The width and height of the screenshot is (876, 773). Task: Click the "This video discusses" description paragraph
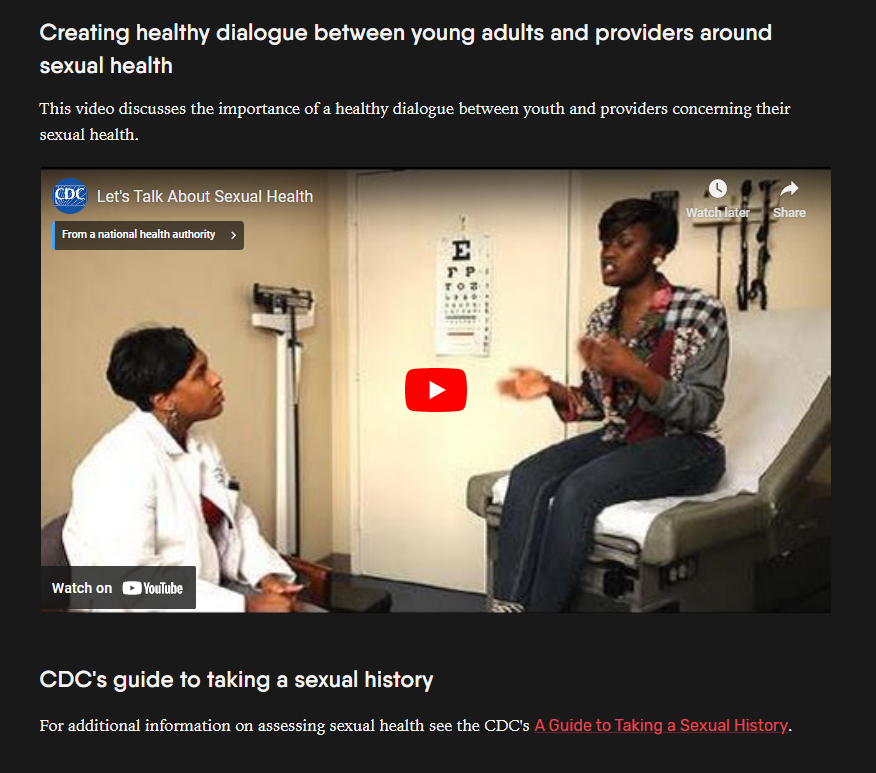point(415,121)
